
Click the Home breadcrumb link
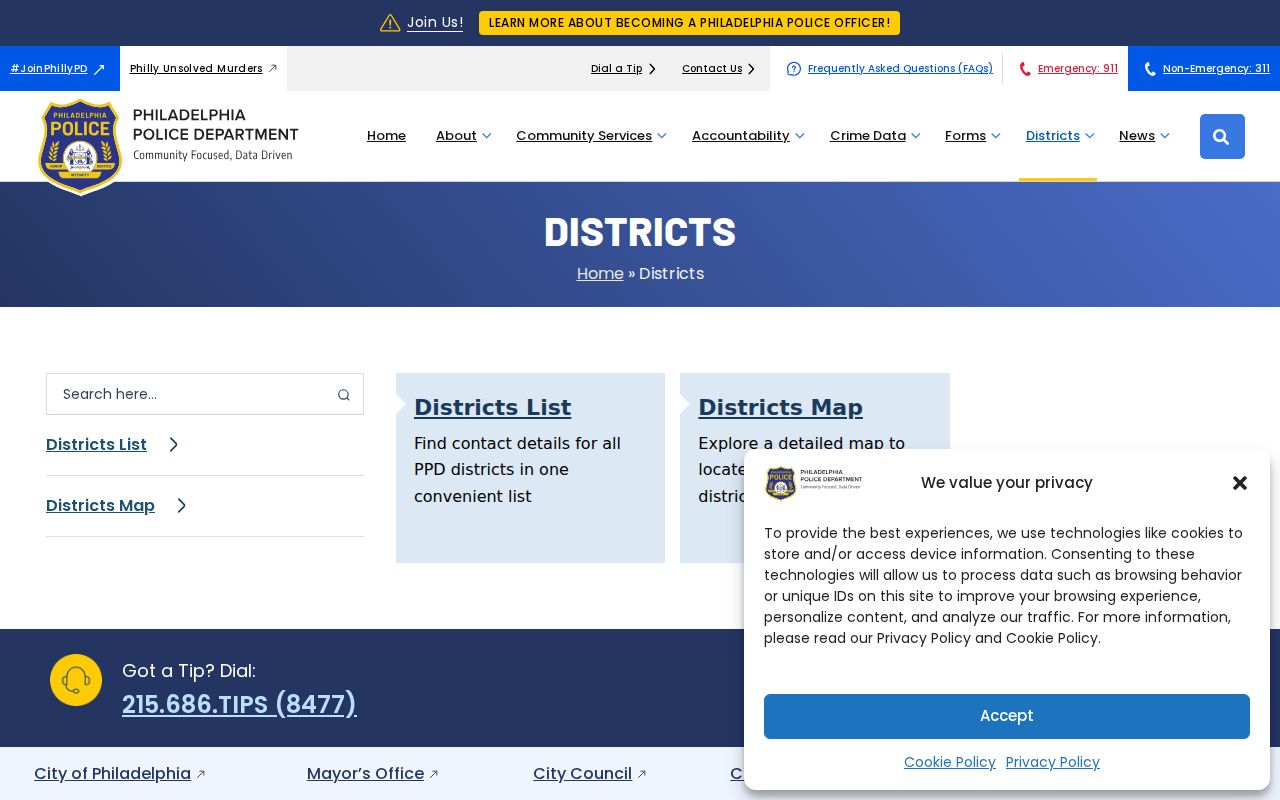[x=600, y=274]
